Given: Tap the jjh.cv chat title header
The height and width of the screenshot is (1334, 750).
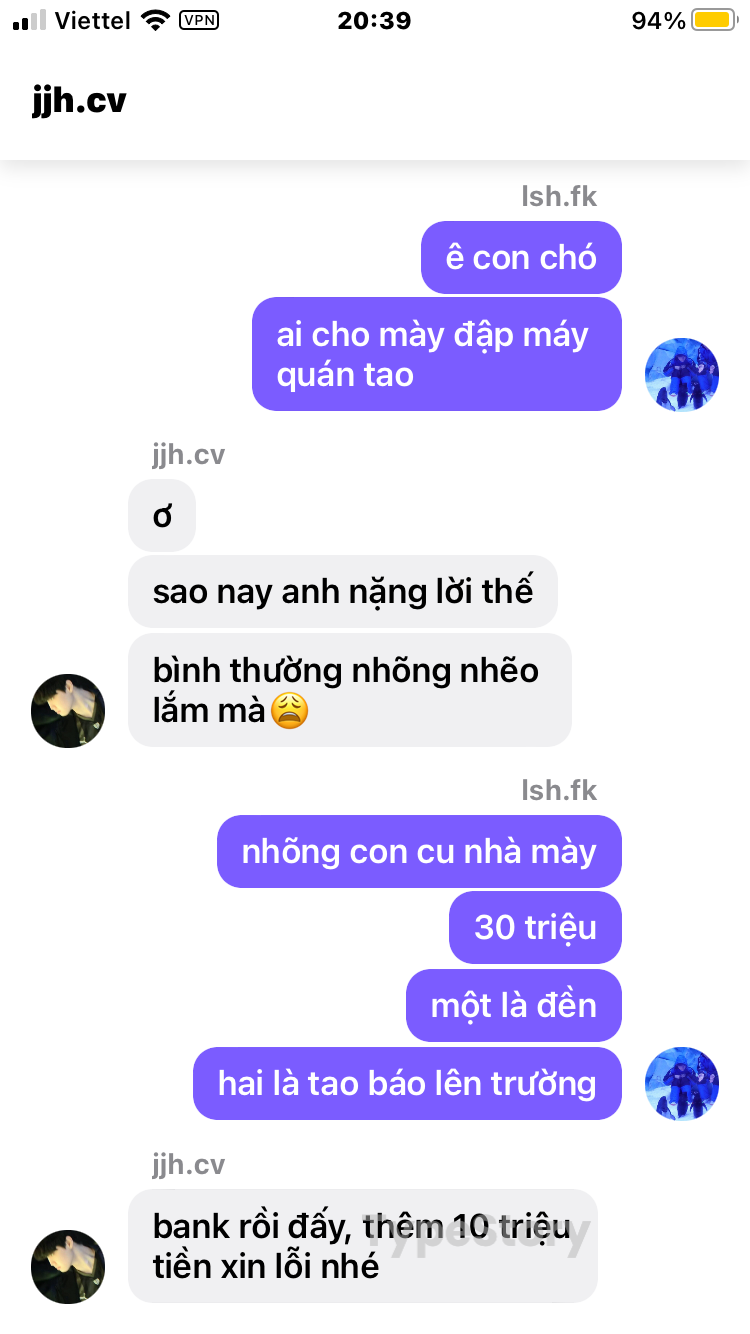Looking at the screenshot, I should pos(79,101).
